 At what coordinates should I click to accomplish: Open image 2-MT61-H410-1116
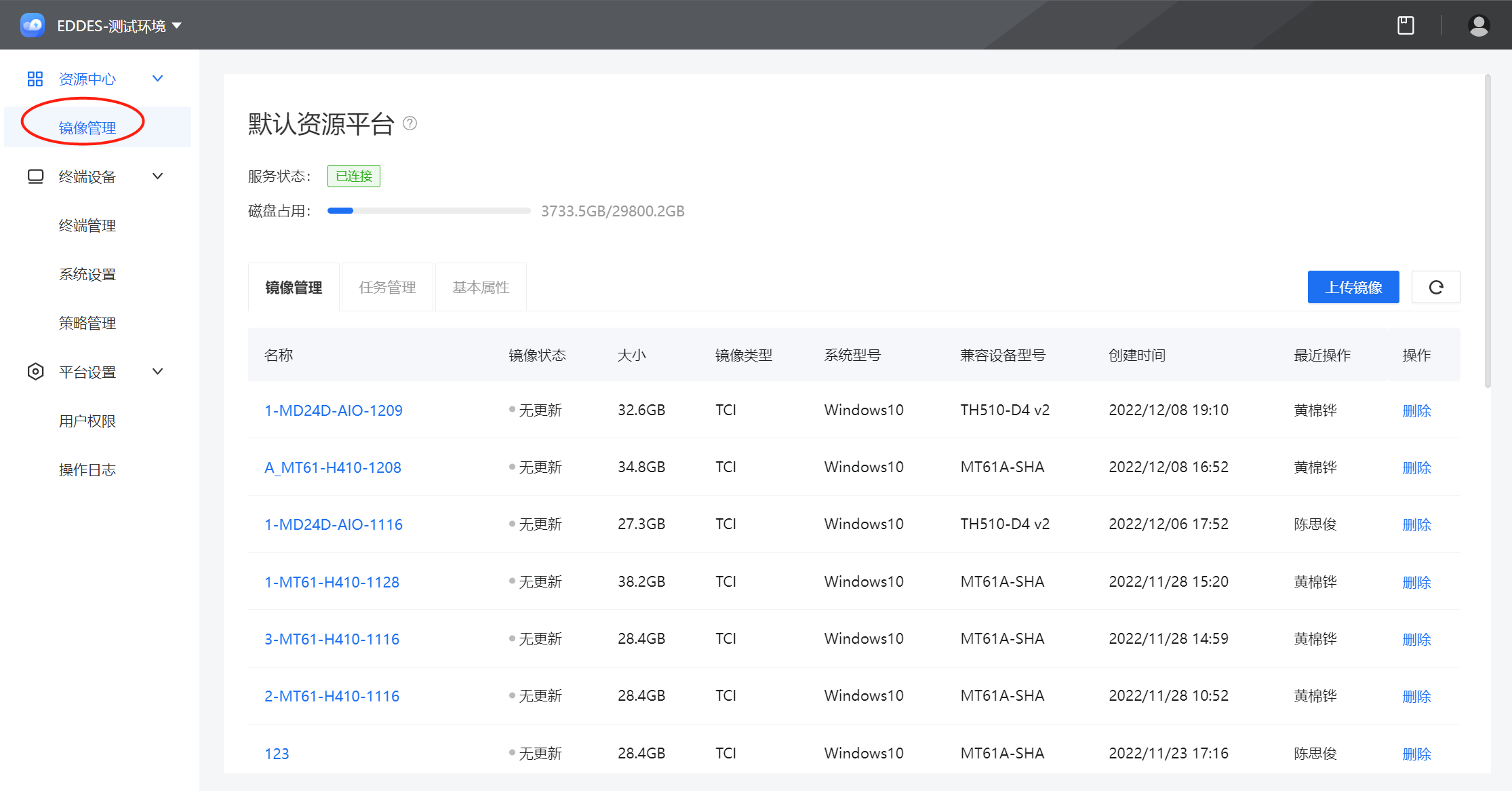click(332, 696)
